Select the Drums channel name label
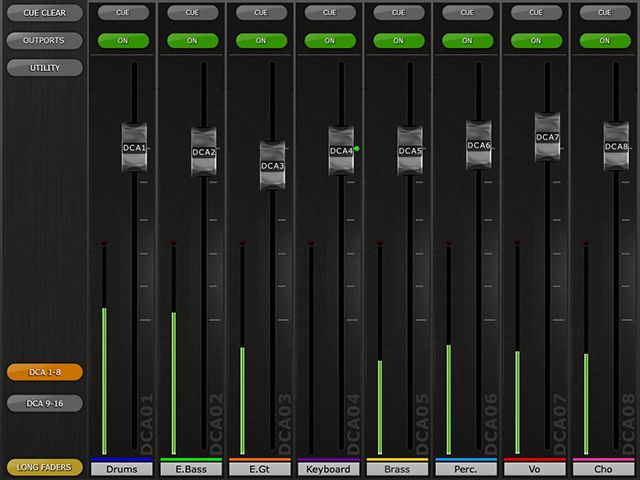Image resolution: width=640 pixels, height=480 pixels. coord(122,469)
